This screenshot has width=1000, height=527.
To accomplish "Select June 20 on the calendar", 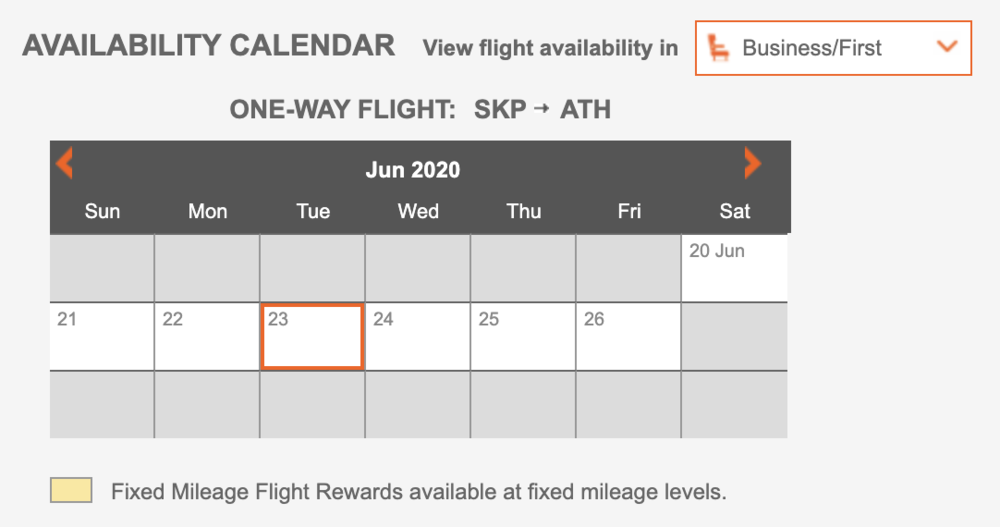I will pos(734,268).
